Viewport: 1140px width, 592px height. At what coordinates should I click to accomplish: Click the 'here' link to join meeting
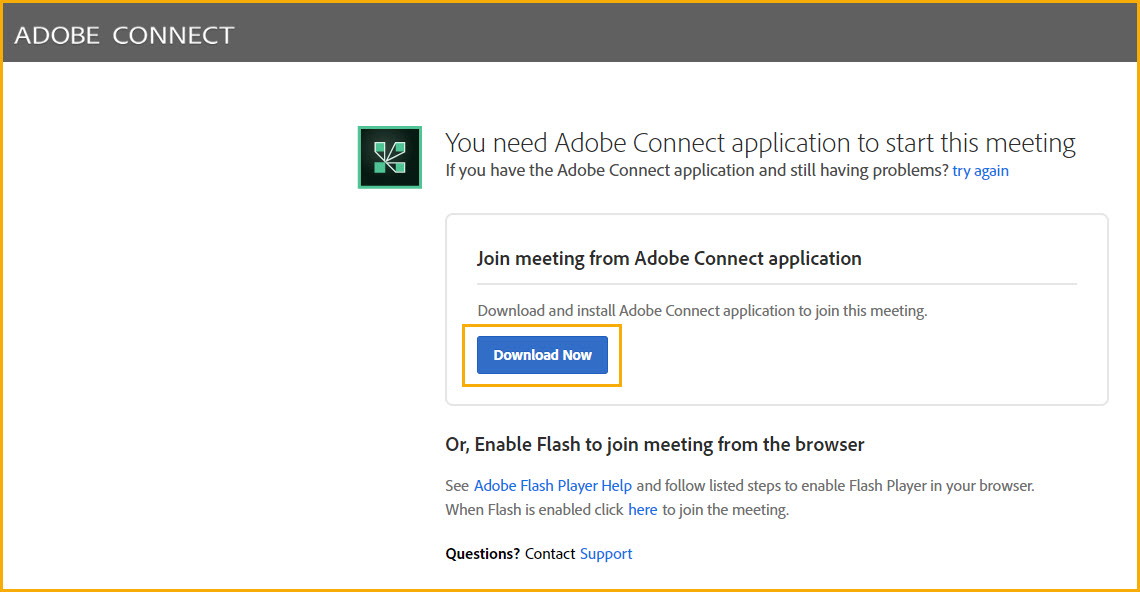pos(643,510)
